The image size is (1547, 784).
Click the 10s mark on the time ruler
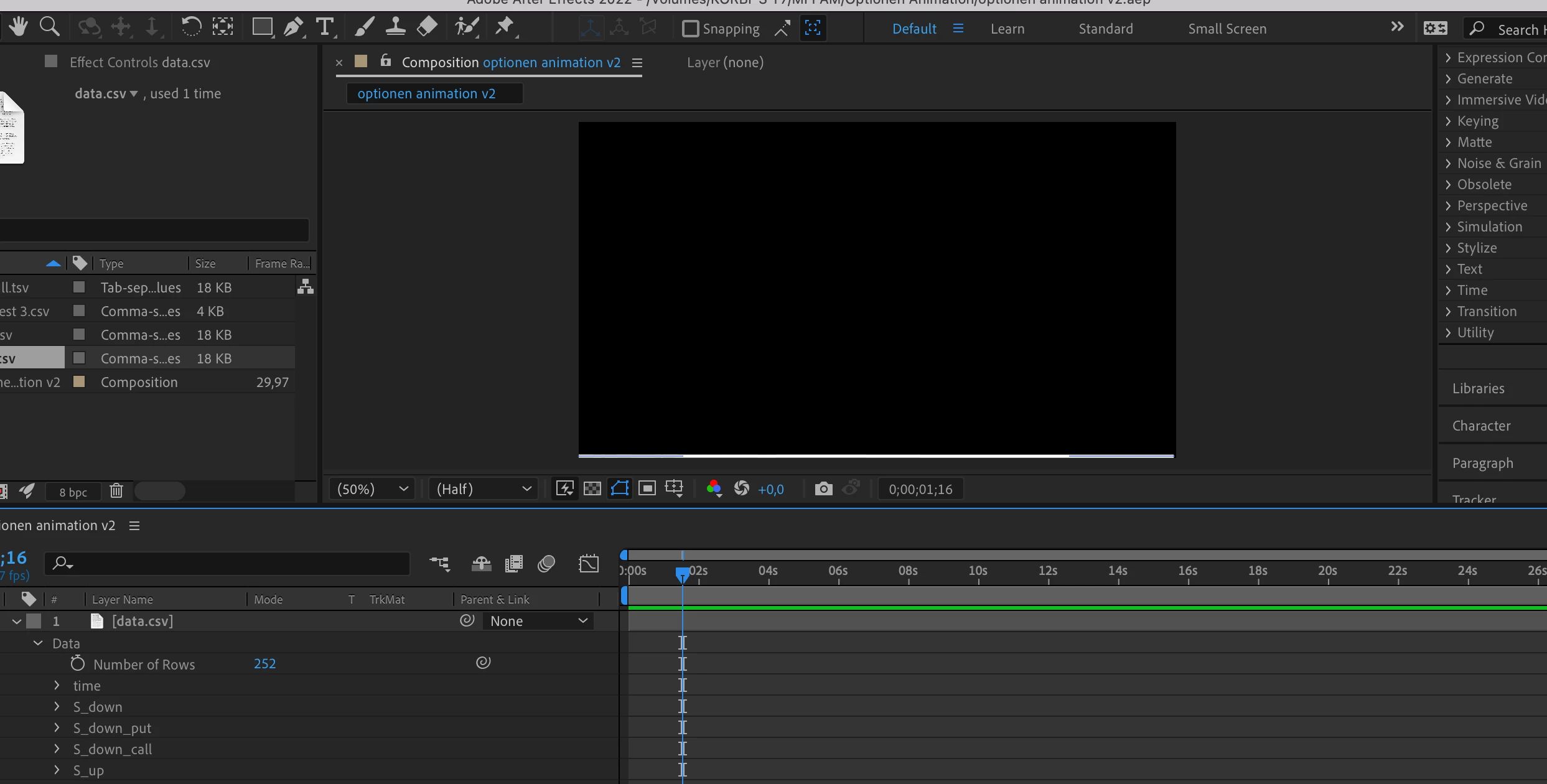[978, 571]
